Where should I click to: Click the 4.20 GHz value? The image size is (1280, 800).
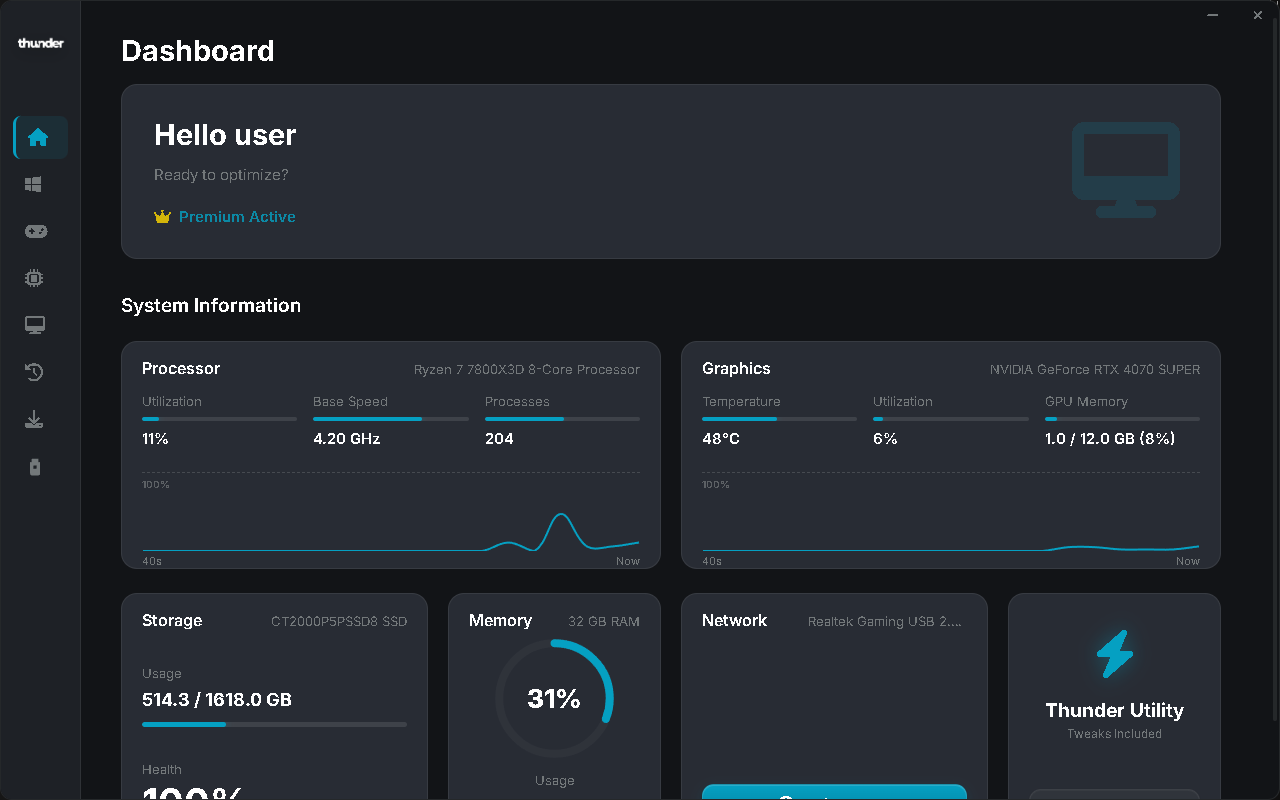(x=347, y=439)
